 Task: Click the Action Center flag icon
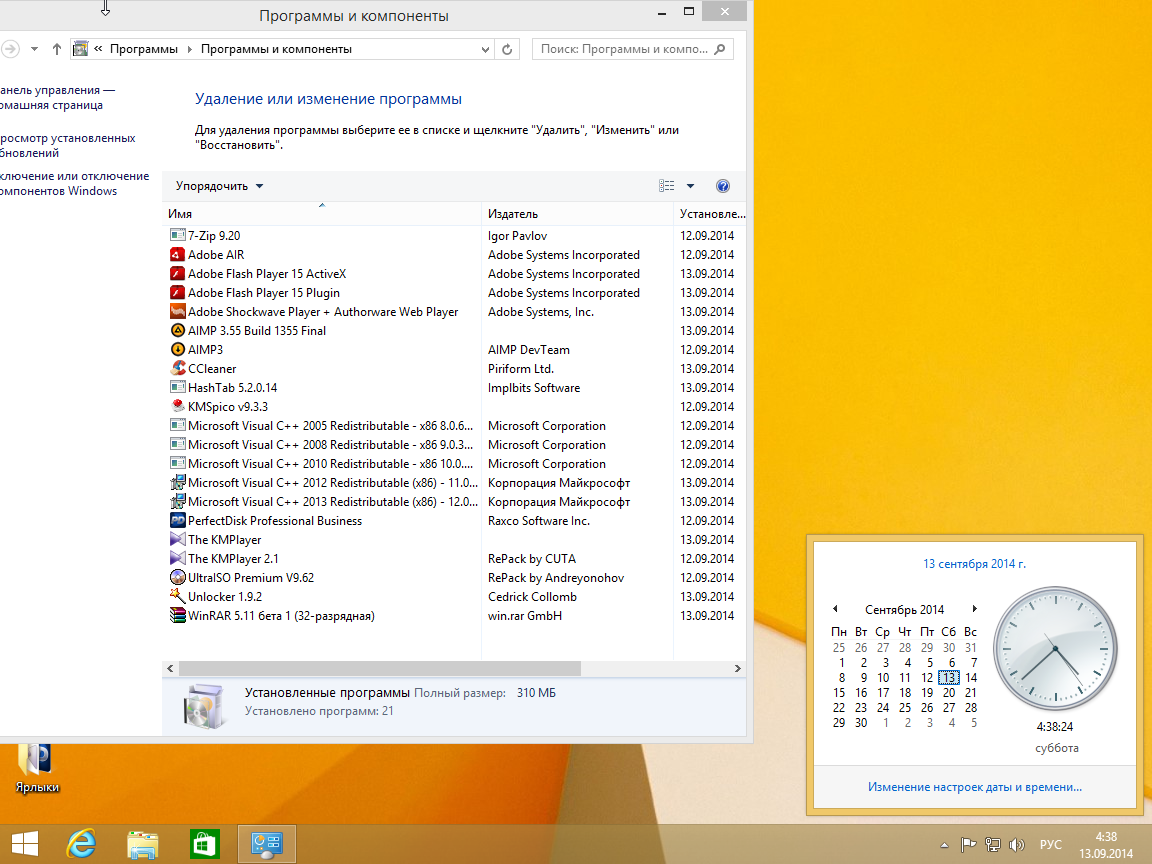[968, 845]
